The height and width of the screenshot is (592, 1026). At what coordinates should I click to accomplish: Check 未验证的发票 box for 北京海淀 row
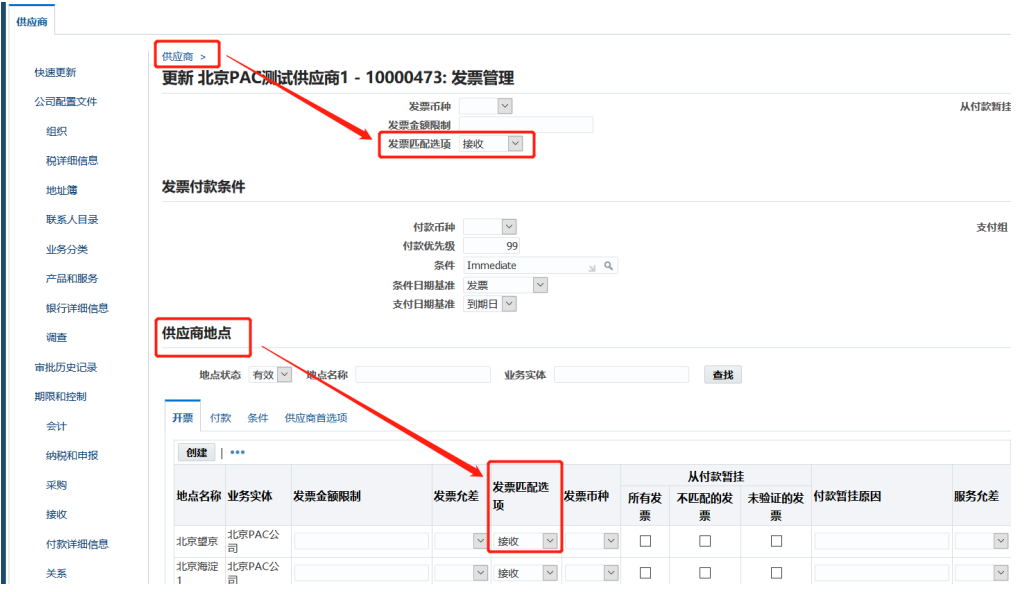pyautogui.click(x=776, y=573)
